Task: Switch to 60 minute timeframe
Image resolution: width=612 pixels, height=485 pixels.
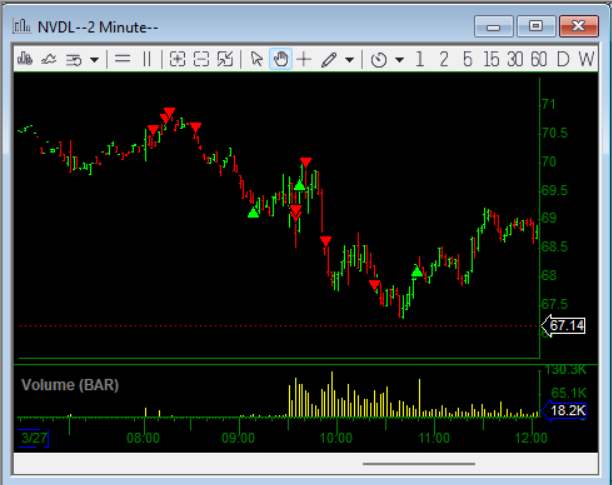Action: pyautogui.click(x=539, y=59)
